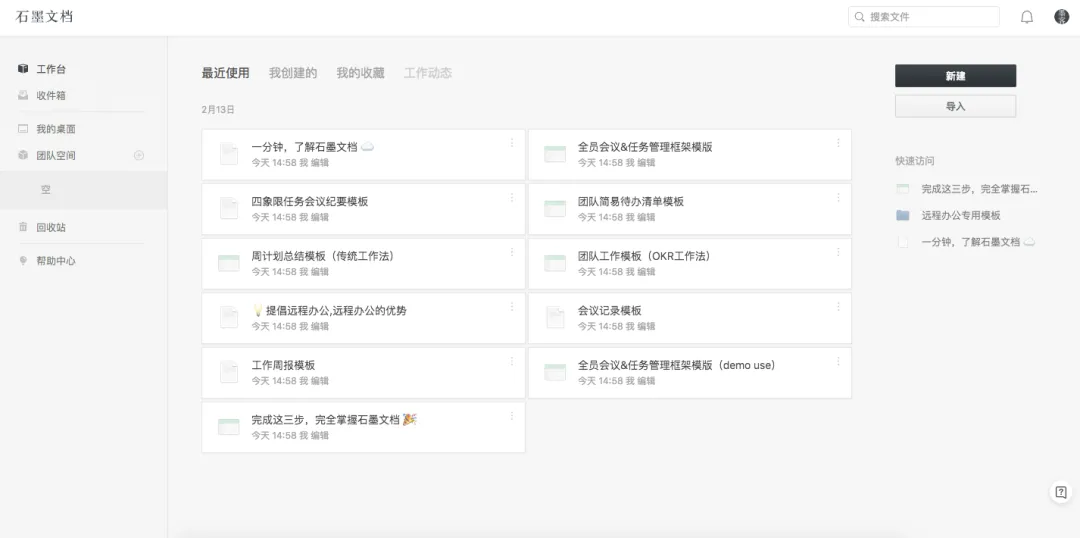Click spreadsheet icon of 团队工作模板（OKR工作法）
This screenshot has width=1080, height=538.
555,262
